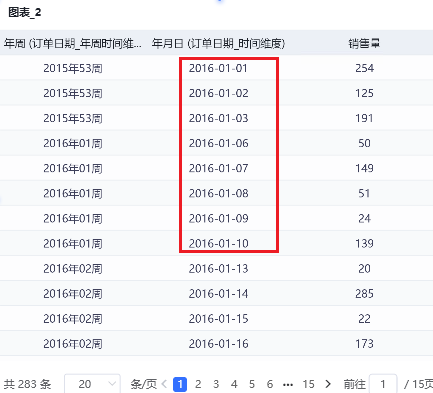Click sales value 139
This screenshot has height=393, width=433.
[364, 243]
